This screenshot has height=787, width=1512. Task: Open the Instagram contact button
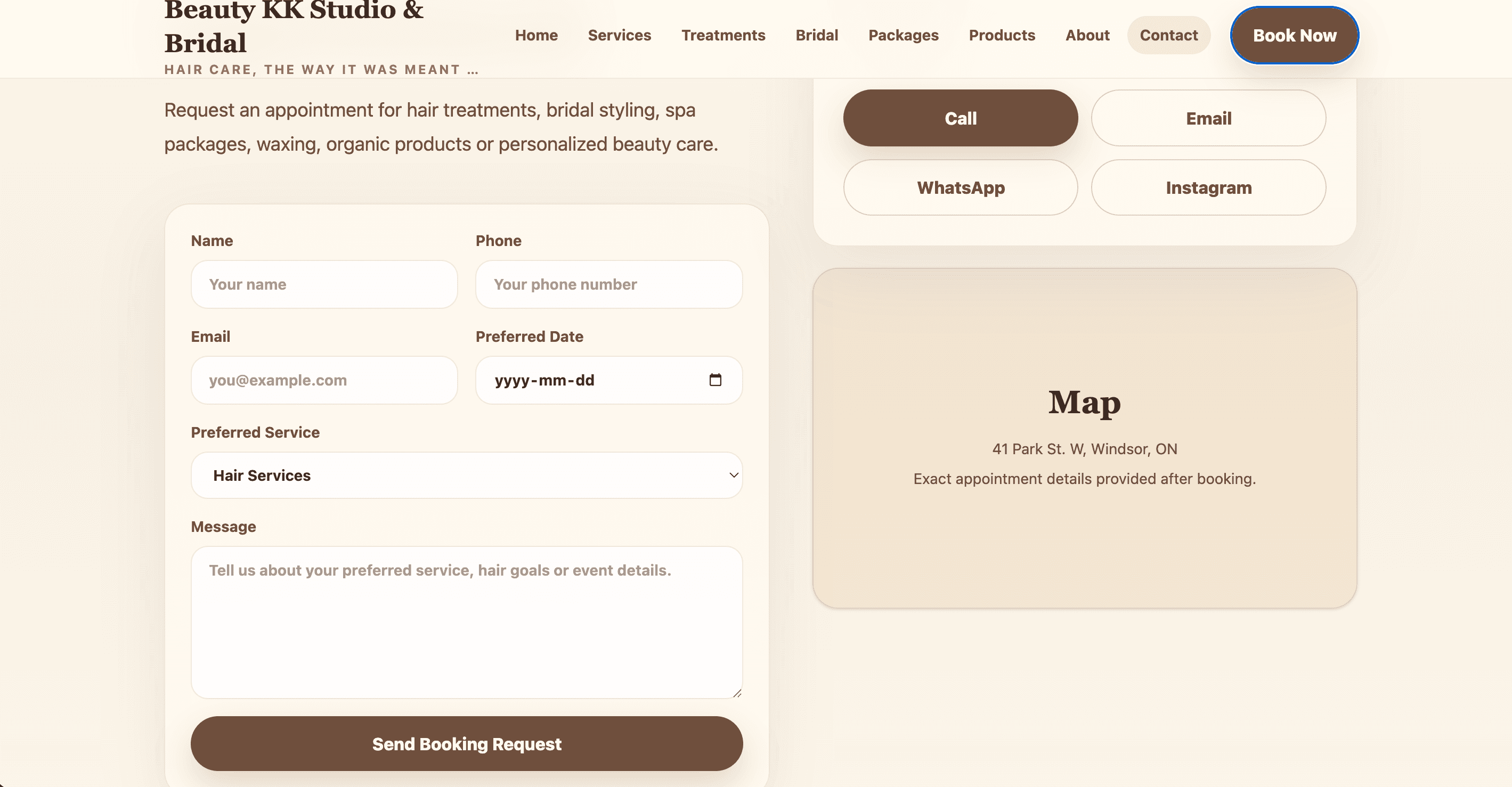click(x=1208, y=187)
